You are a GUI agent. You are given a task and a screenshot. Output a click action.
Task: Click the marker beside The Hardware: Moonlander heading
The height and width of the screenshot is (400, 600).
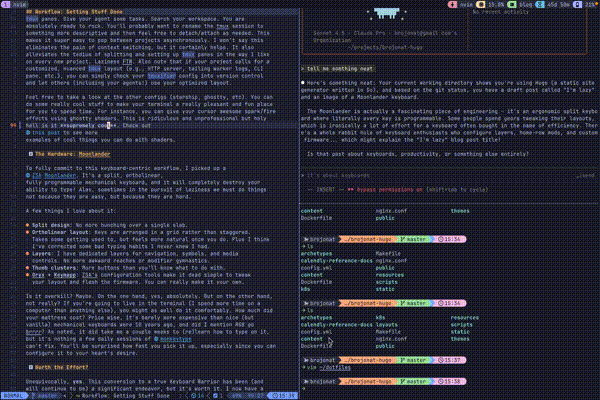pyautogui.click(x=30, y=153)
